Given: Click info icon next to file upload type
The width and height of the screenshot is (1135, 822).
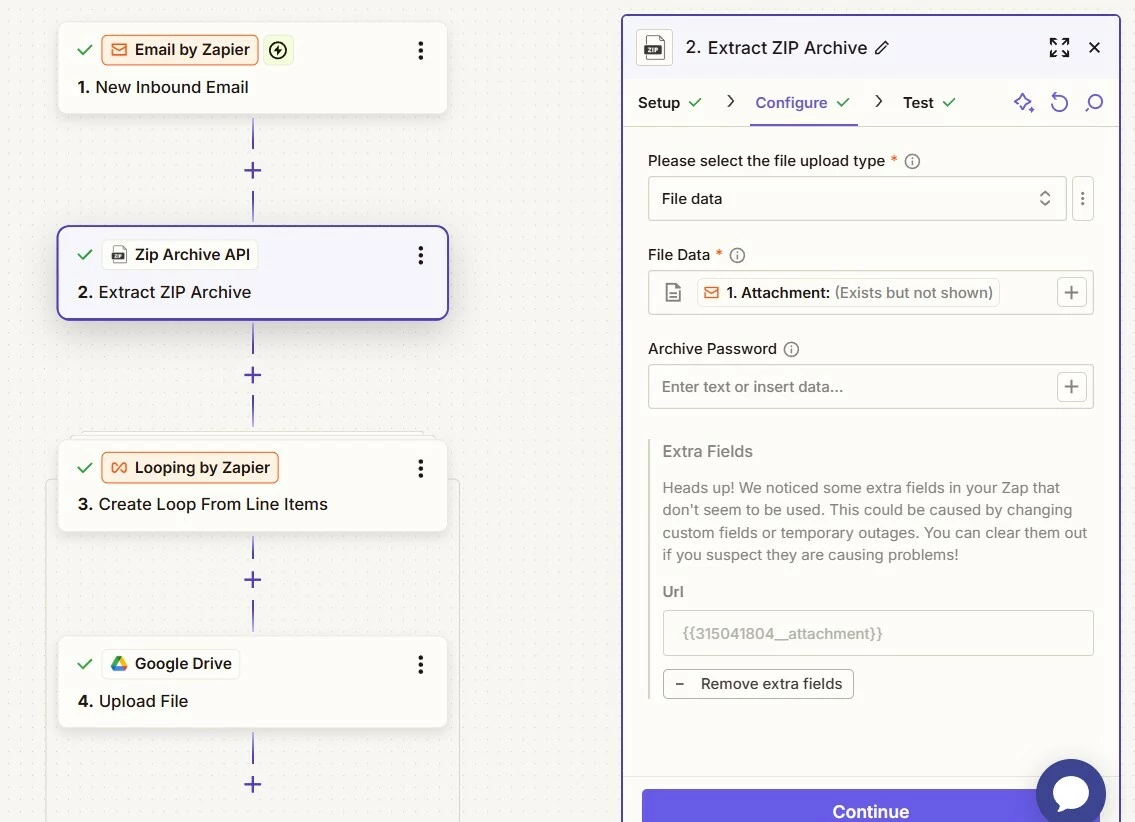Looking at the screenshot, I should (x=913, y=161).
